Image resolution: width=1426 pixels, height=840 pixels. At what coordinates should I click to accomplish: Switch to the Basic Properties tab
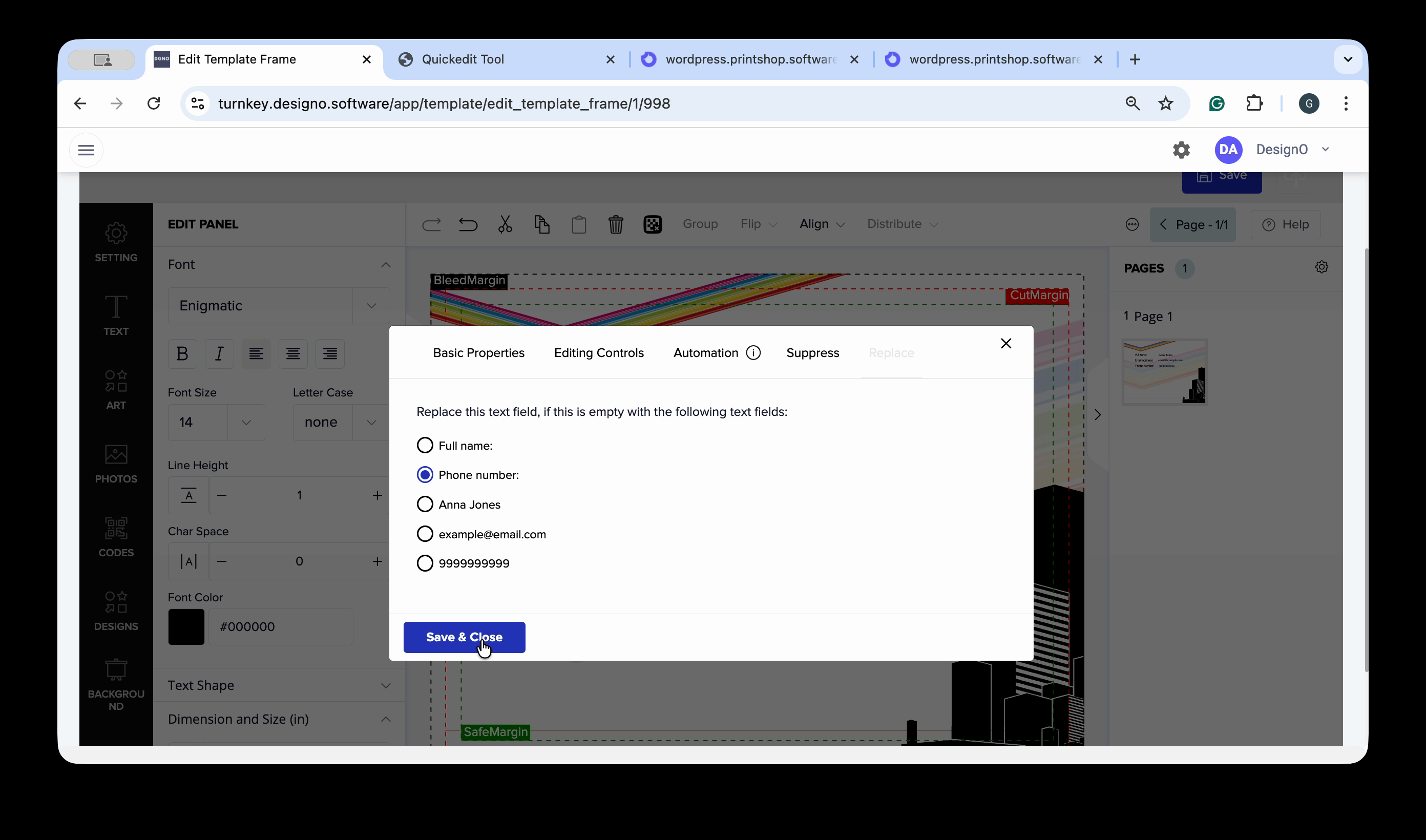(x=478, y=352)
